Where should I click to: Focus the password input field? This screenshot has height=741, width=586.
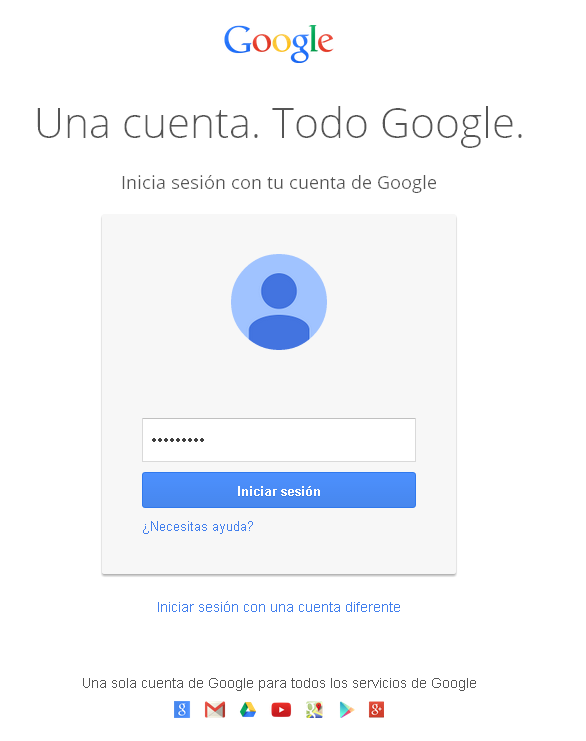coord(279,440)
